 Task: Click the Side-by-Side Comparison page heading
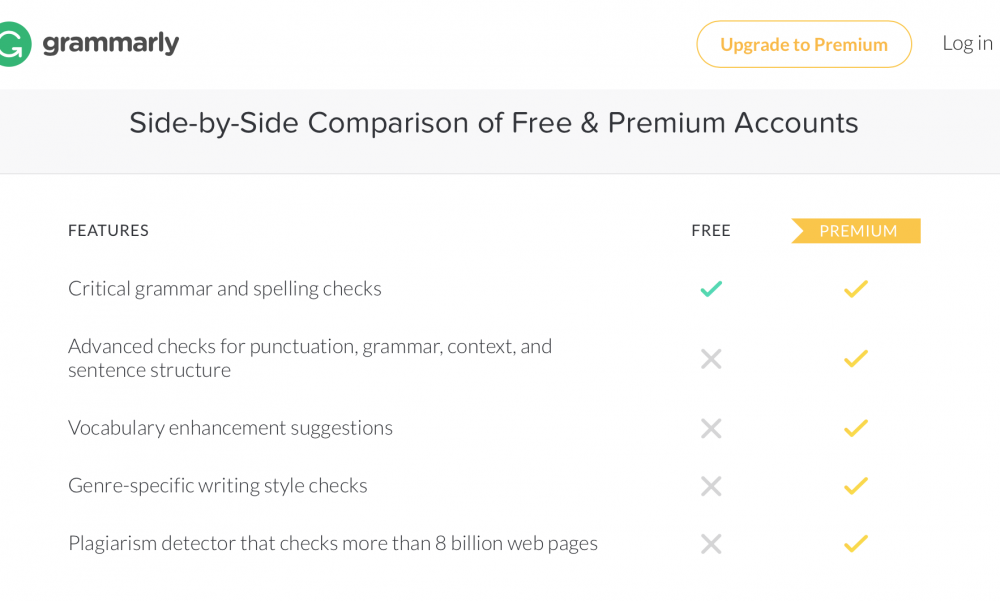(494, 122)
